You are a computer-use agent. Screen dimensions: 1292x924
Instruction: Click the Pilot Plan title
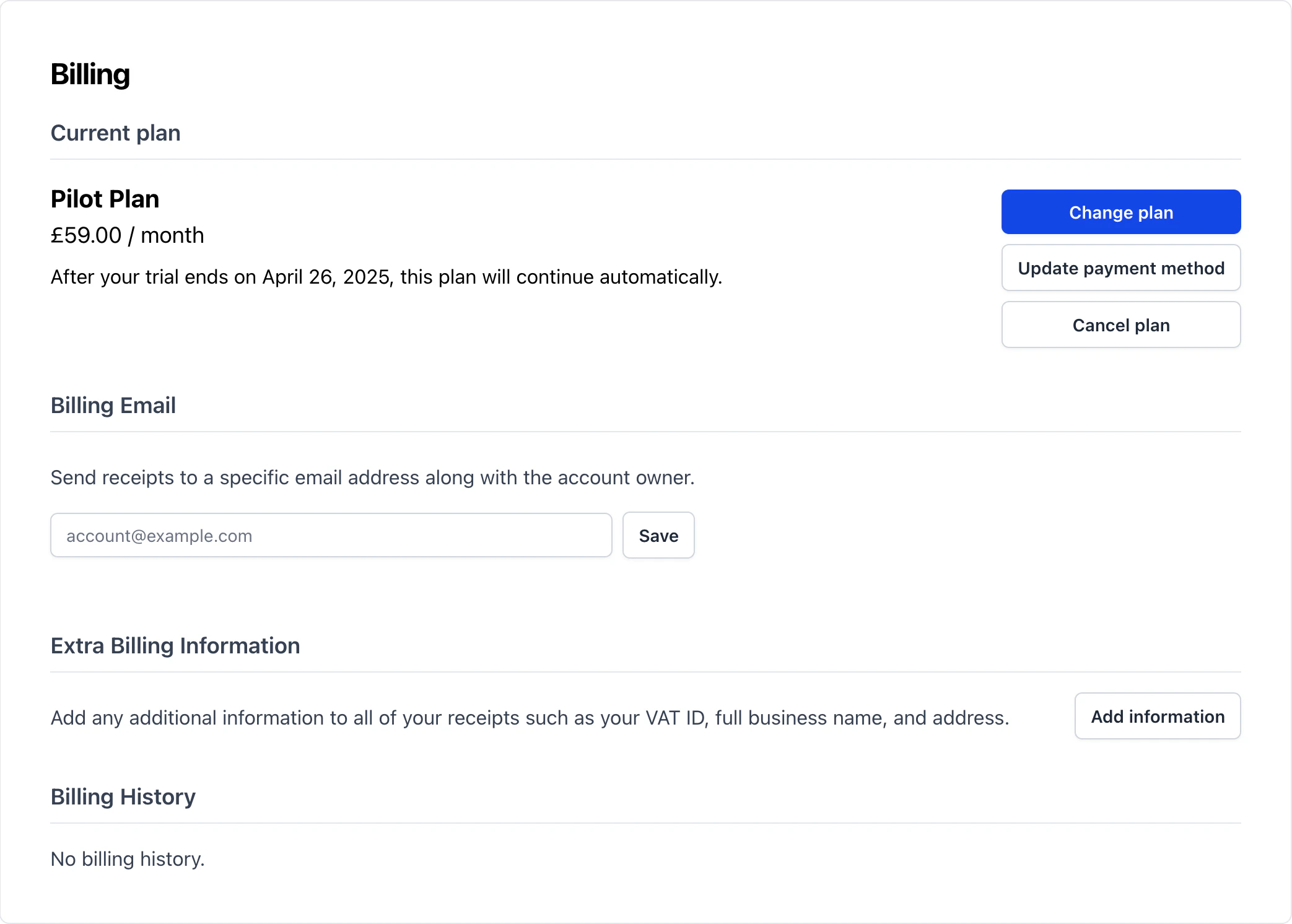click(105, 199)
